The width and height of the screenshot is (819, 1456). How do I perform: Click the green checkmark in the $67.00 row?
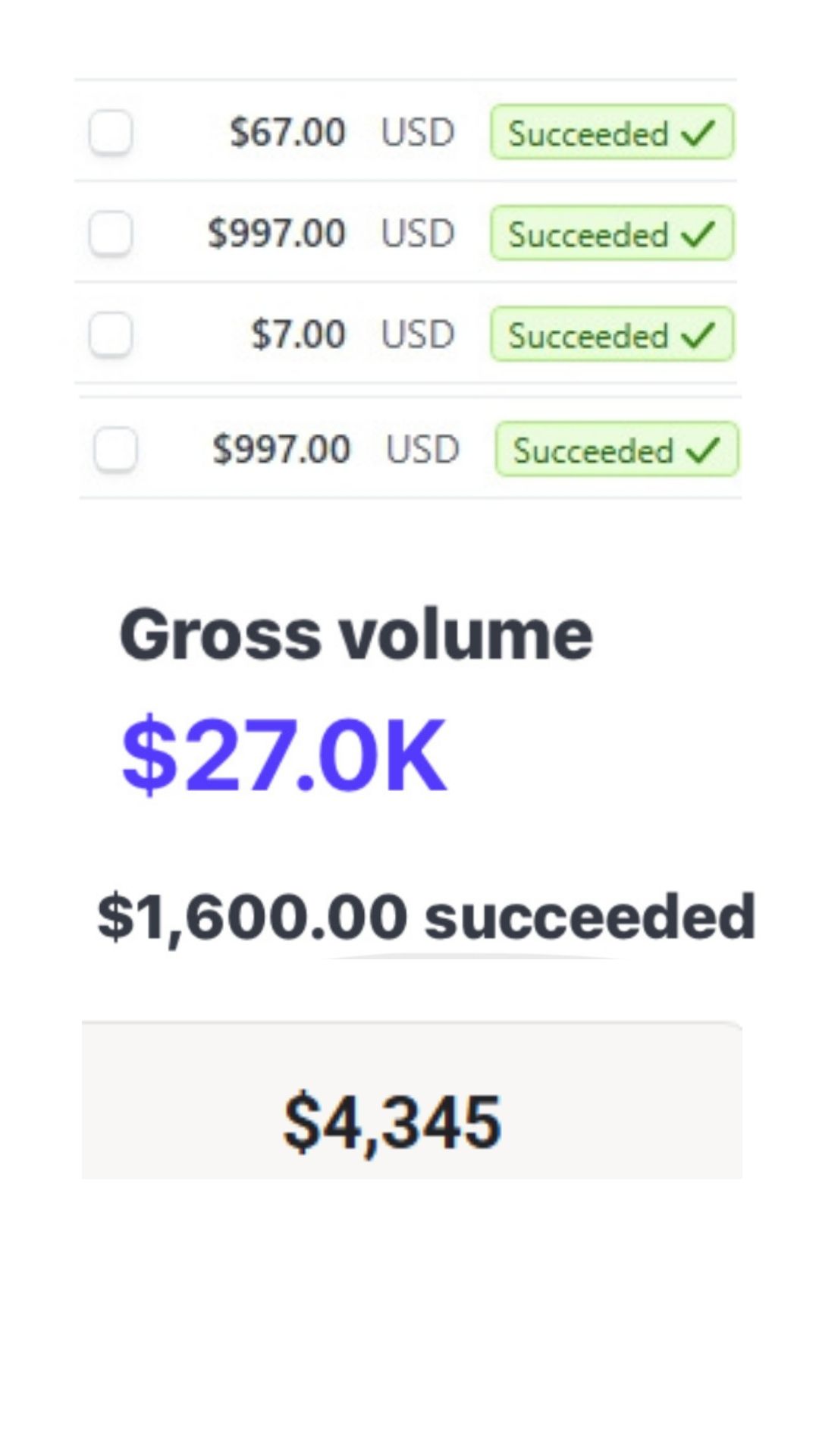point(698,133)
